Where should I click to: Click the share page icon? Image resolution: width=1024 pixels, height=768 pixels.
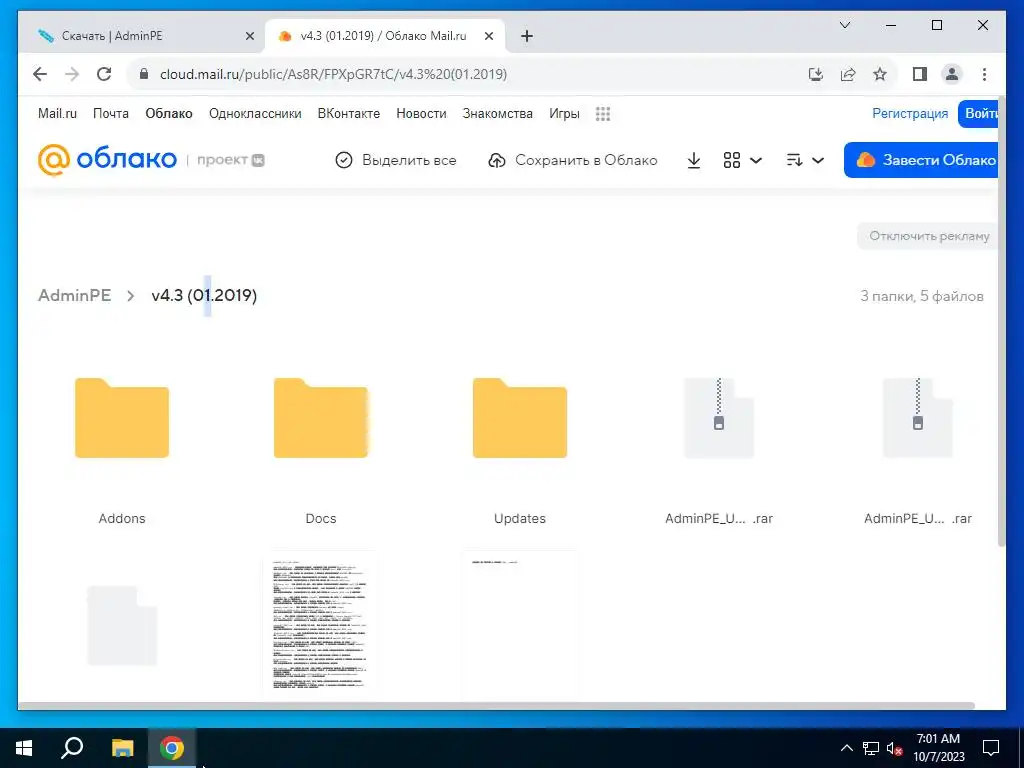coord(848,74)
